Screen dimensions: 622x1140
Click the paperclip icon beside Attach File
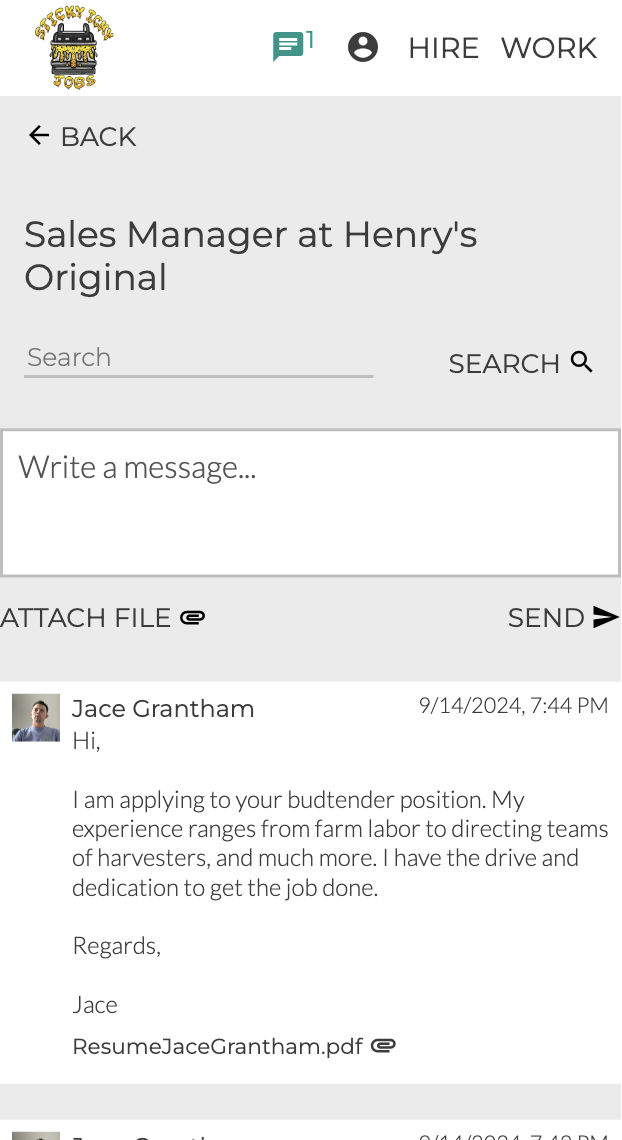tap(193, 618)
